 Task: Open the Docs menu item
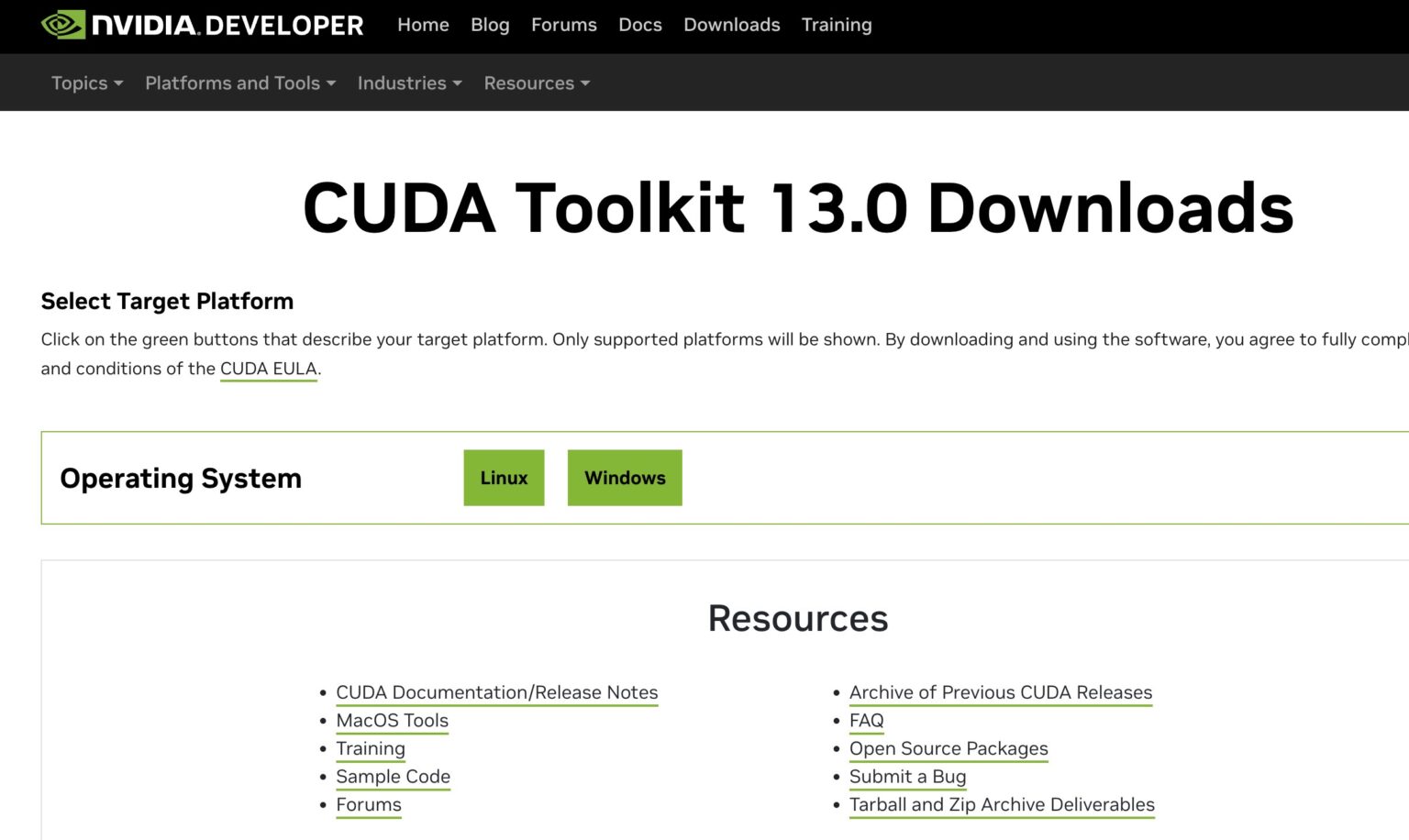point(639,25)
